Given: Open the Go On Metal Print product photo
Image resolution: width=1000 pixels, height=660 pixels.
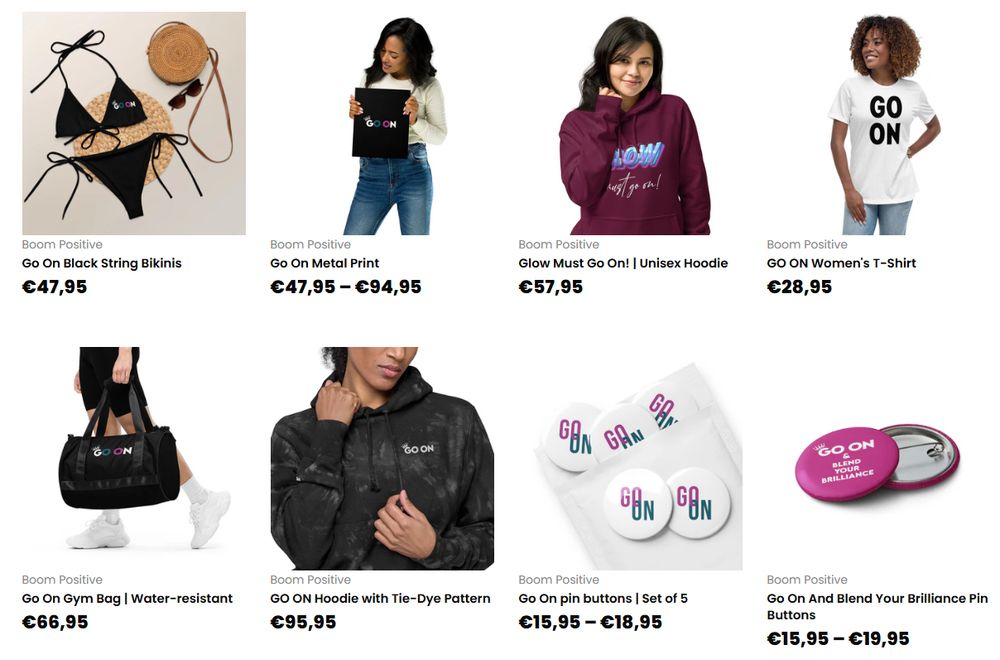Looking at the screenshot, I should tap(382, 123).
